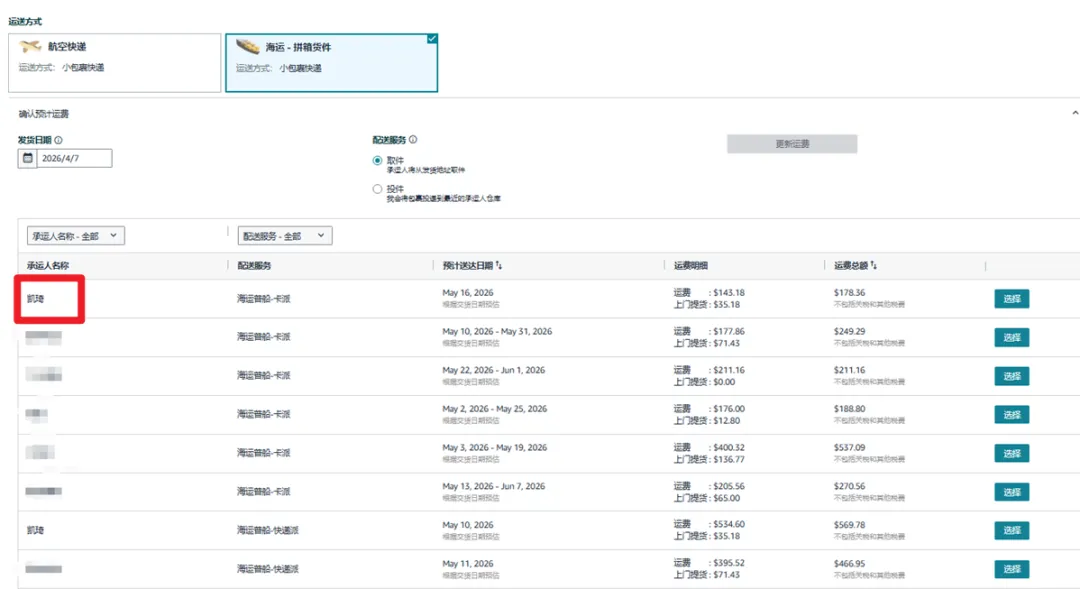This screenshot has height=589, width=1080.
Task: Click the freight amount $400.32
Action: pyautogui.click(x=729, y=447)
